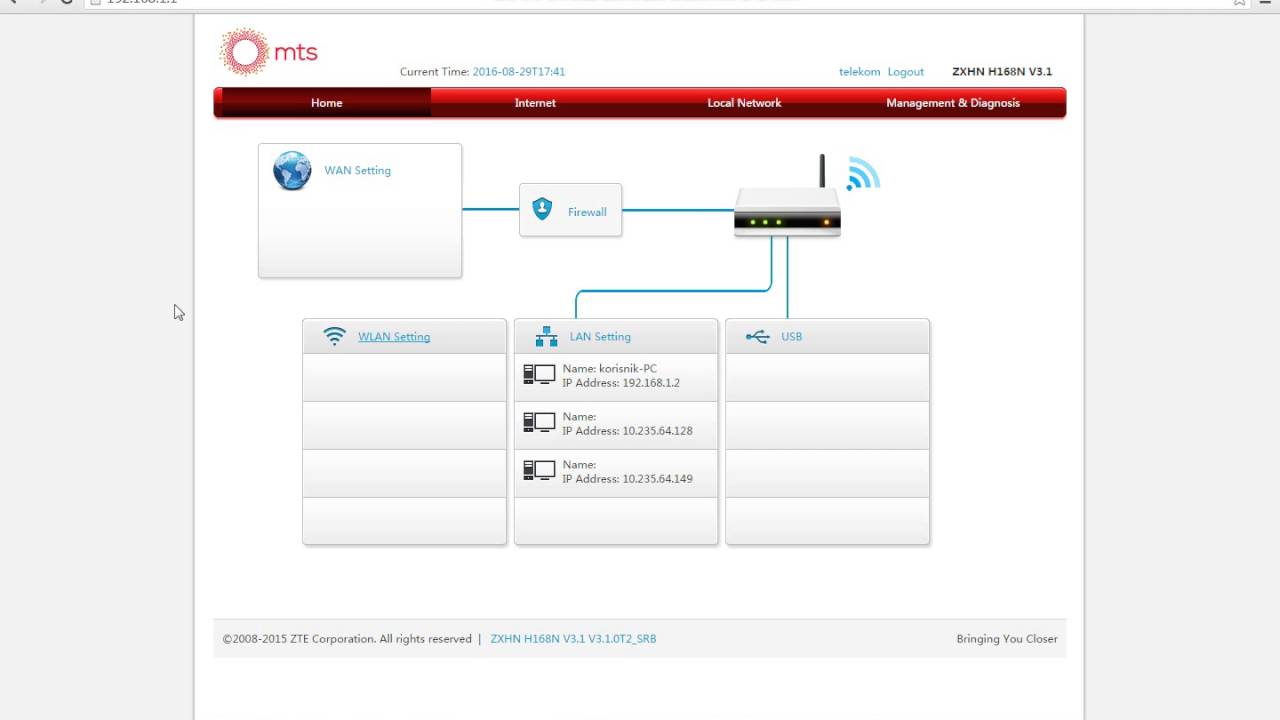The image size is (1280, 720).
Task: Click the blue Wi-Fi signal waves icon
Action: pos(862,173)
